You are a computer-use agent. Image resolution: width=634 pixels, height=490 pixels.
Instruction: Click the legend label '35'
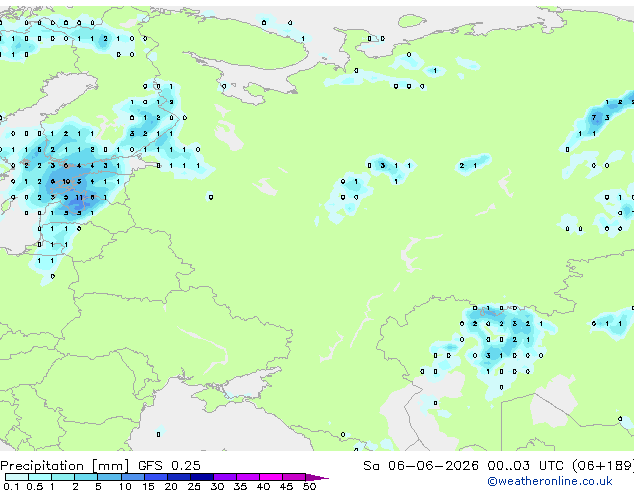click(x=240, y=486)
